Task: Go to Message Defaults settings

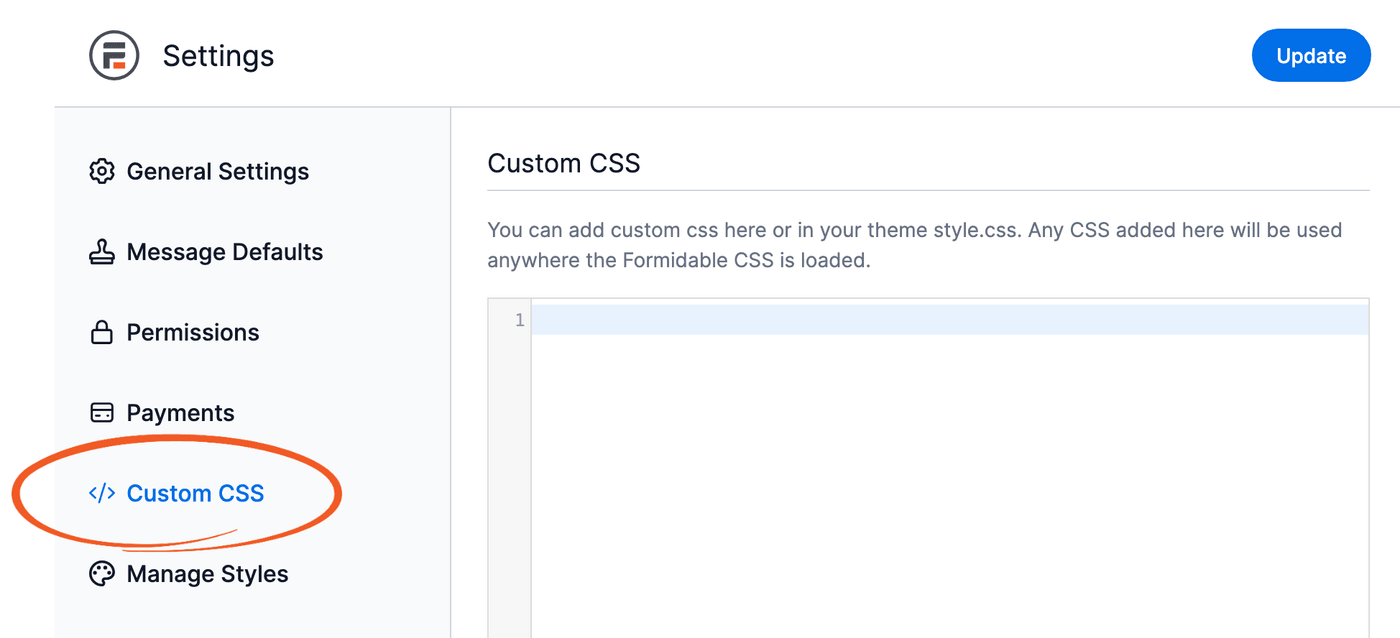Action: click(225, 252)
